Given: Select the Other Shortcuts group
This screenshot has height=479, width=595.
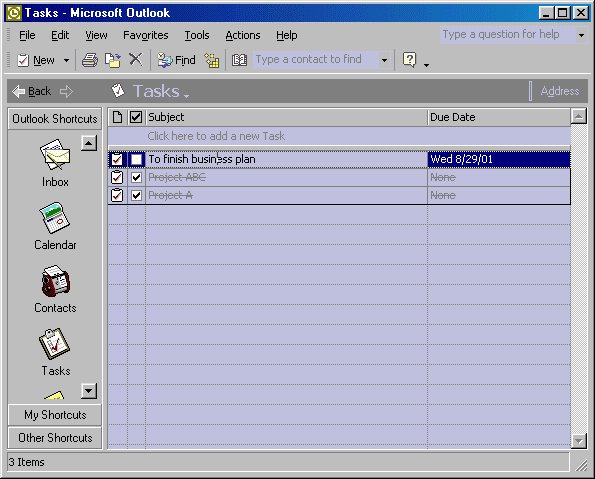Looking at the screenshot, I should point(55,438).
